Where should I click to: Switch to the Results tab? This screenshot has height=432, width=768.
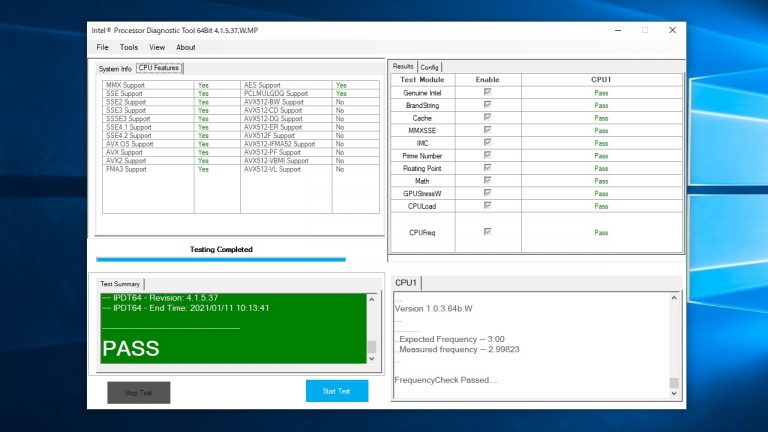pos(403,67)
